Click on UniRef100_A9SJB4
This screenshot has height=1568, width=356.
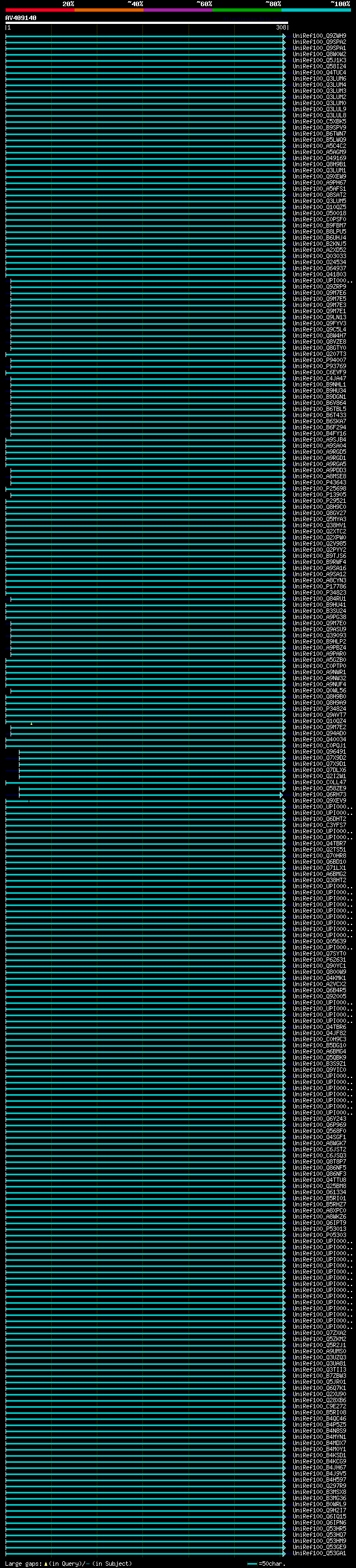(x=319, y=439)
